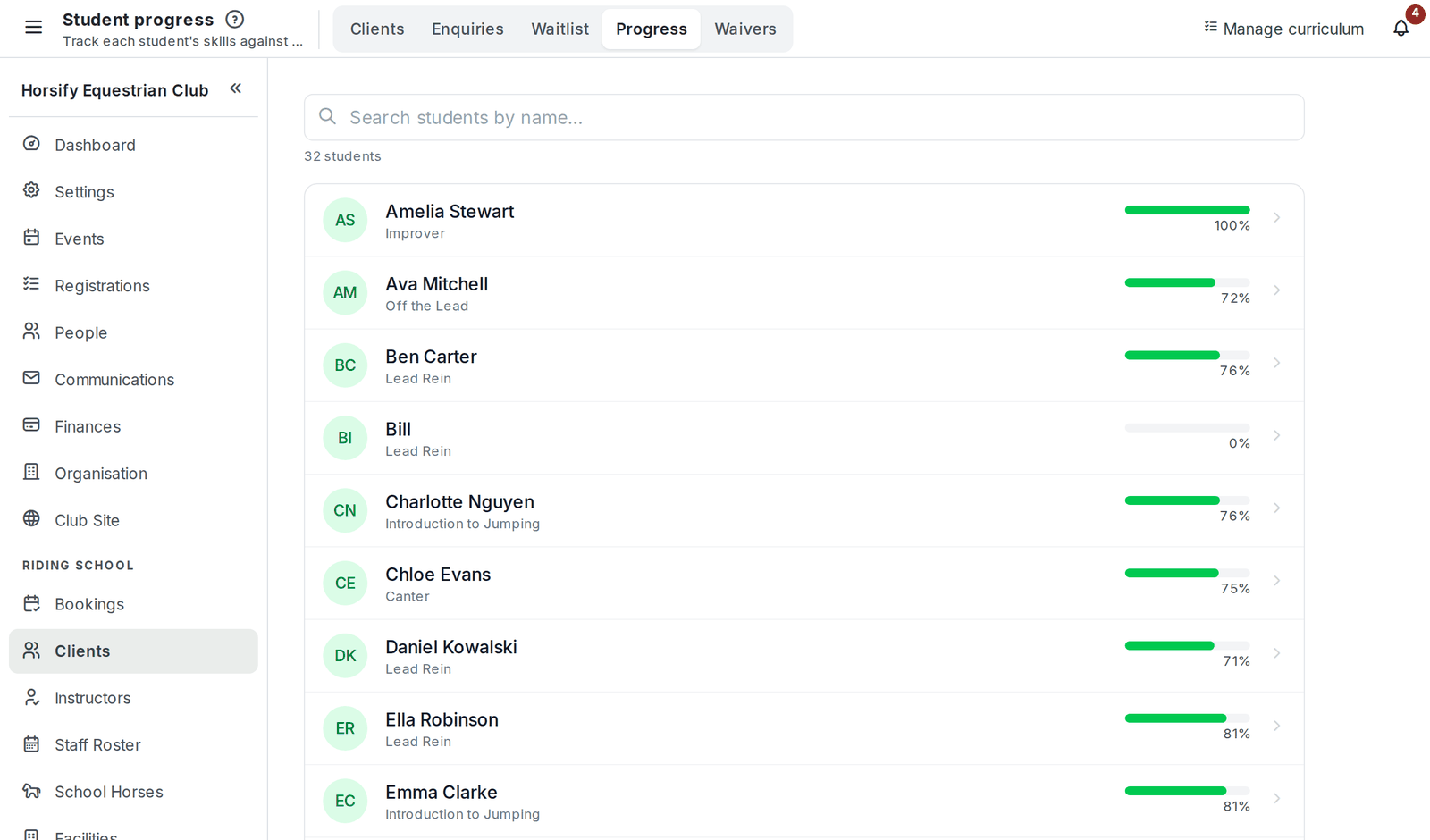Click Chloe Evans's CE avatar

click(x=345, y=583)
